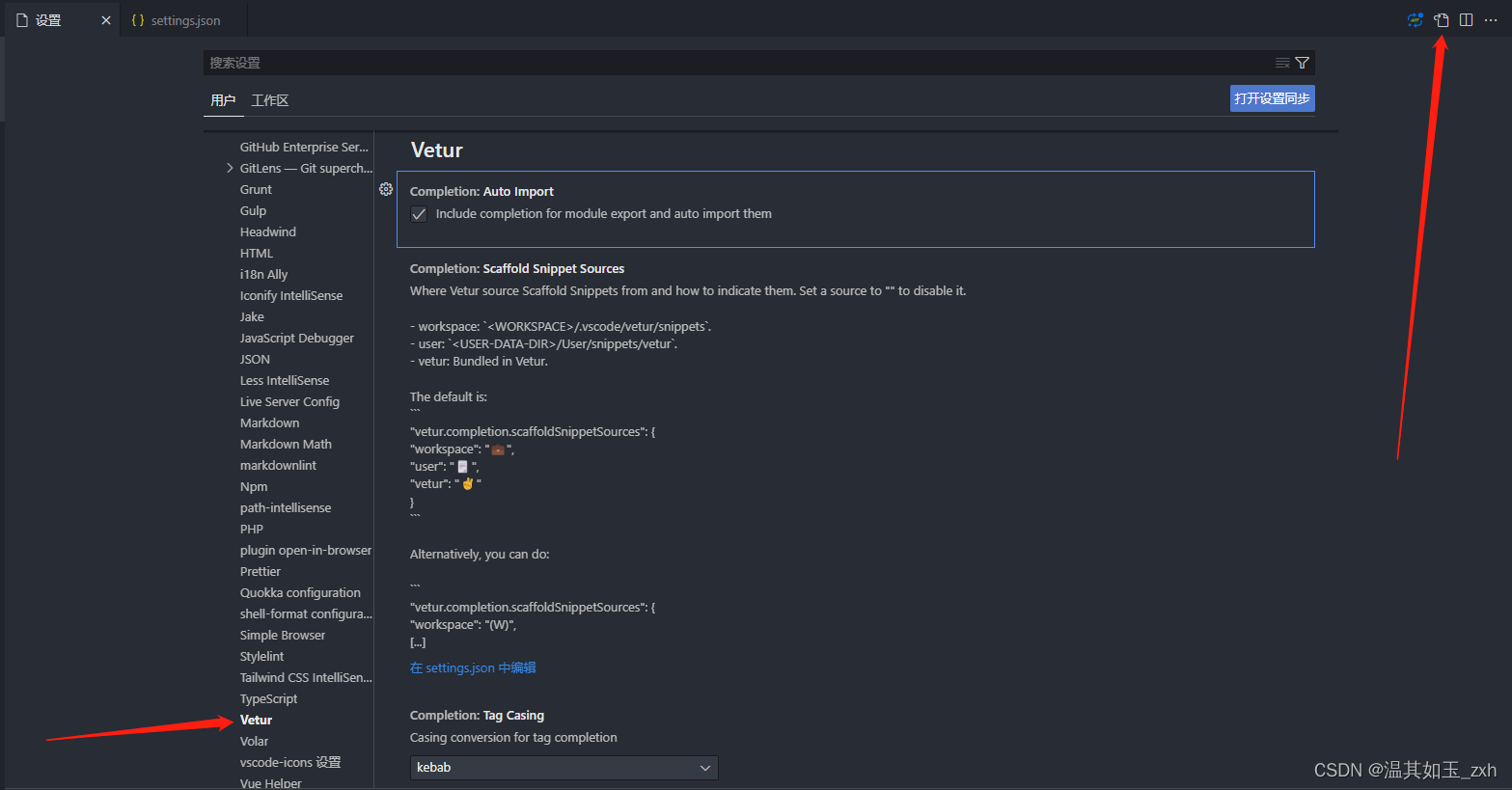The image size is (1512, 790).
Task: Select Vetur in the settings tree
Action: coord(257,720)
